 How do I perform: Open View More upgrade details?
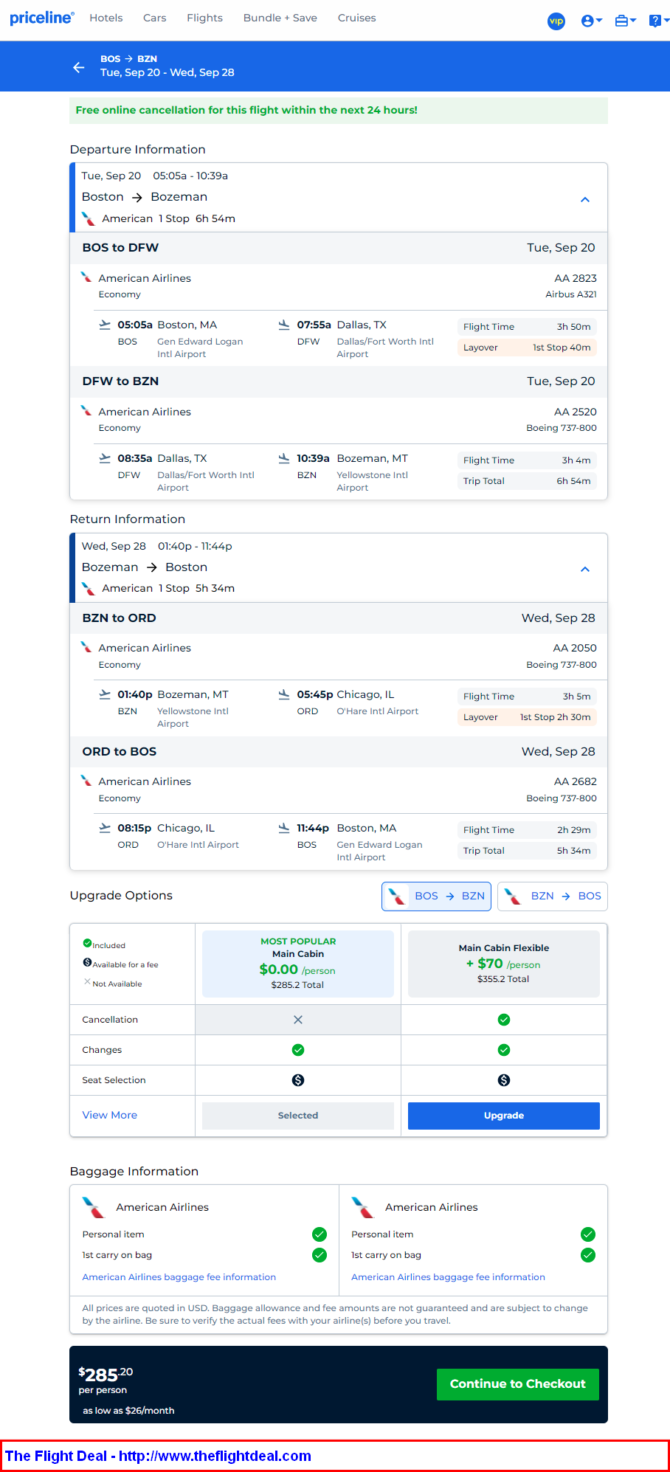pyautogui.click(x=110, y=1115)
